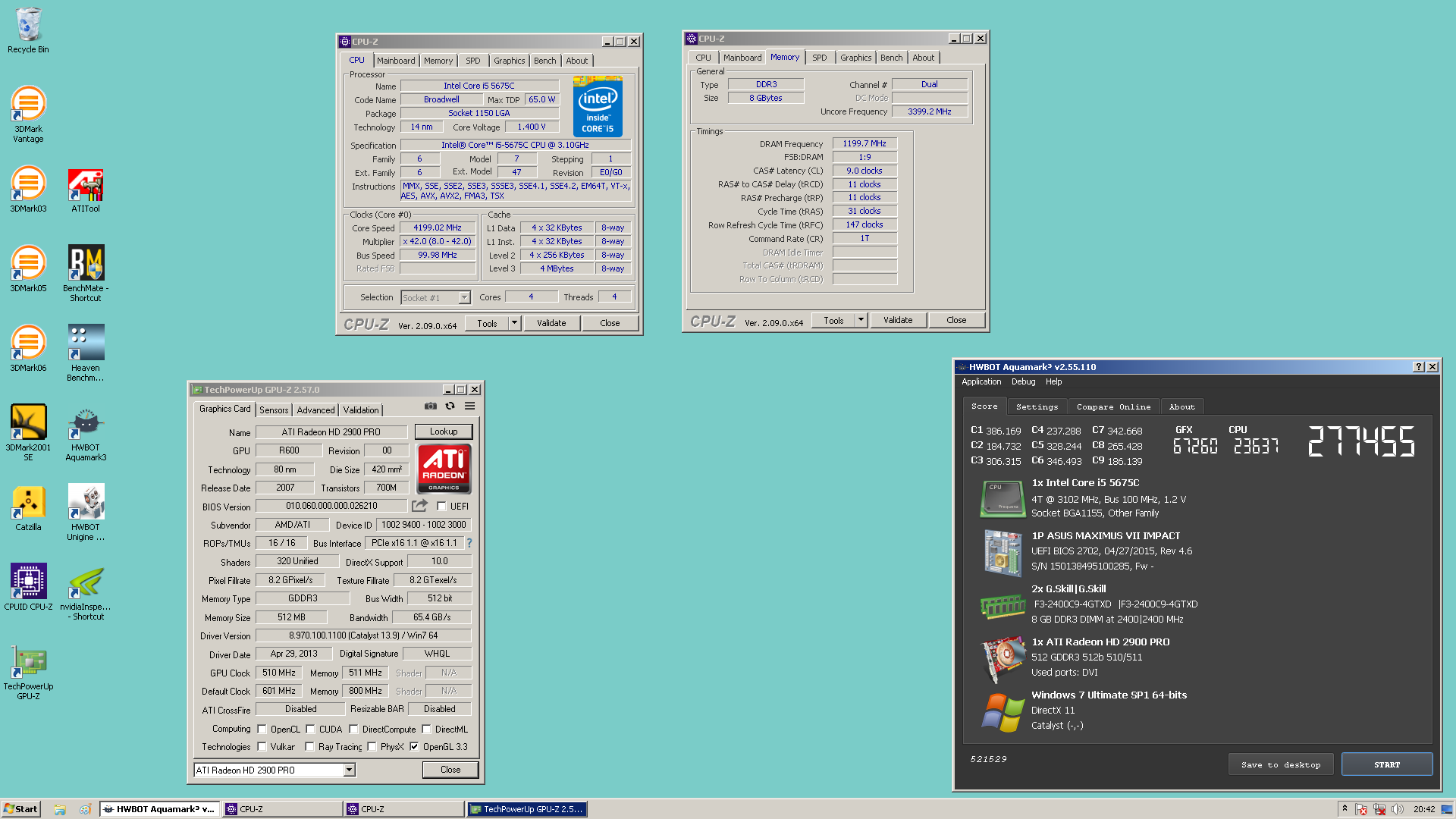
Task: Toggle CUDA checkbox in GPU-Z
Action: (x=310, y=730)
